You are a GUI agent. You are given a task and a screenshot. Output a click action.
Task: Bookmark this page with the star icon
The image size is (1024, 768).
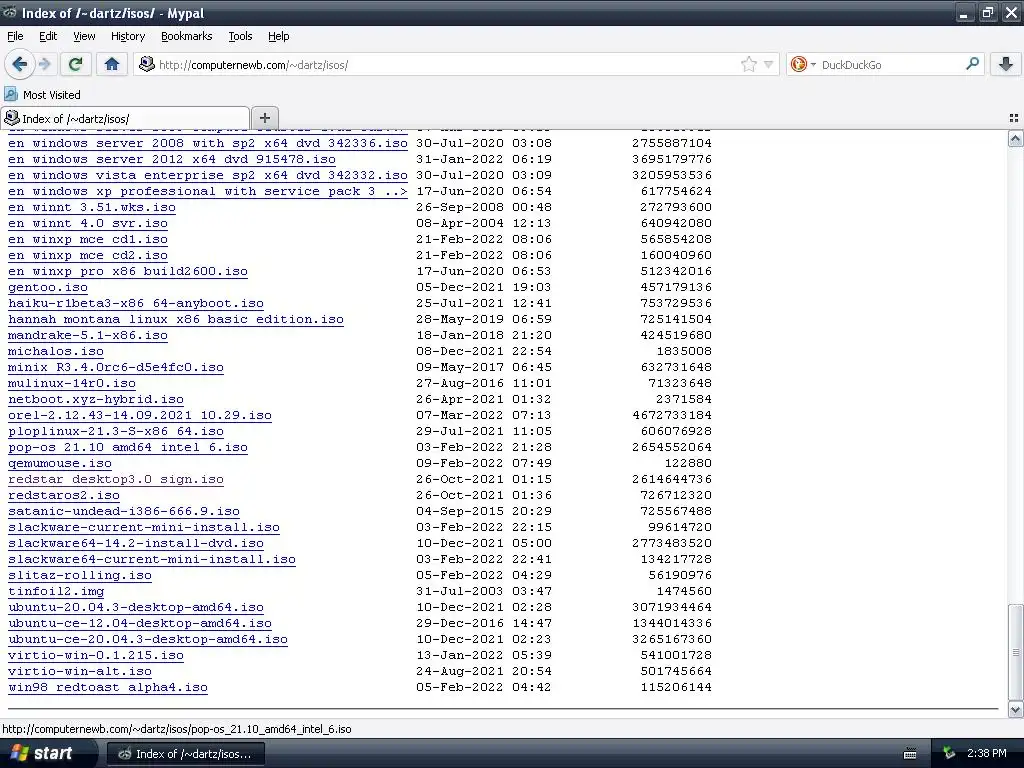748,64
